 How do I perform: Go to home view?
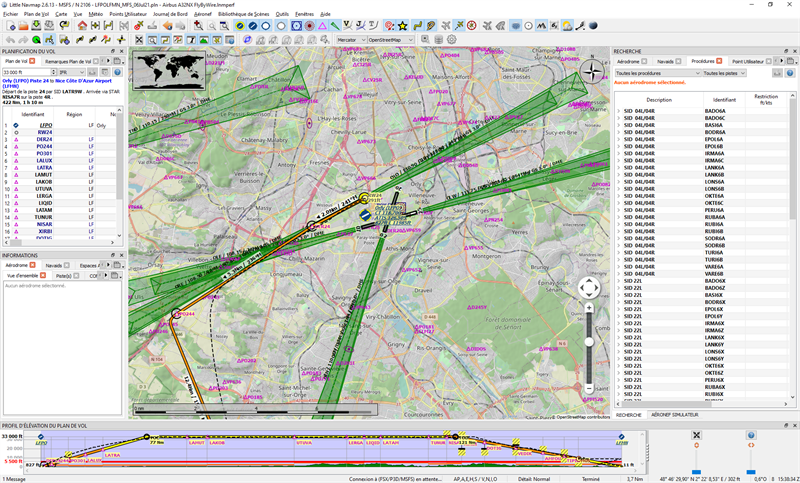[x=82, y=26]
